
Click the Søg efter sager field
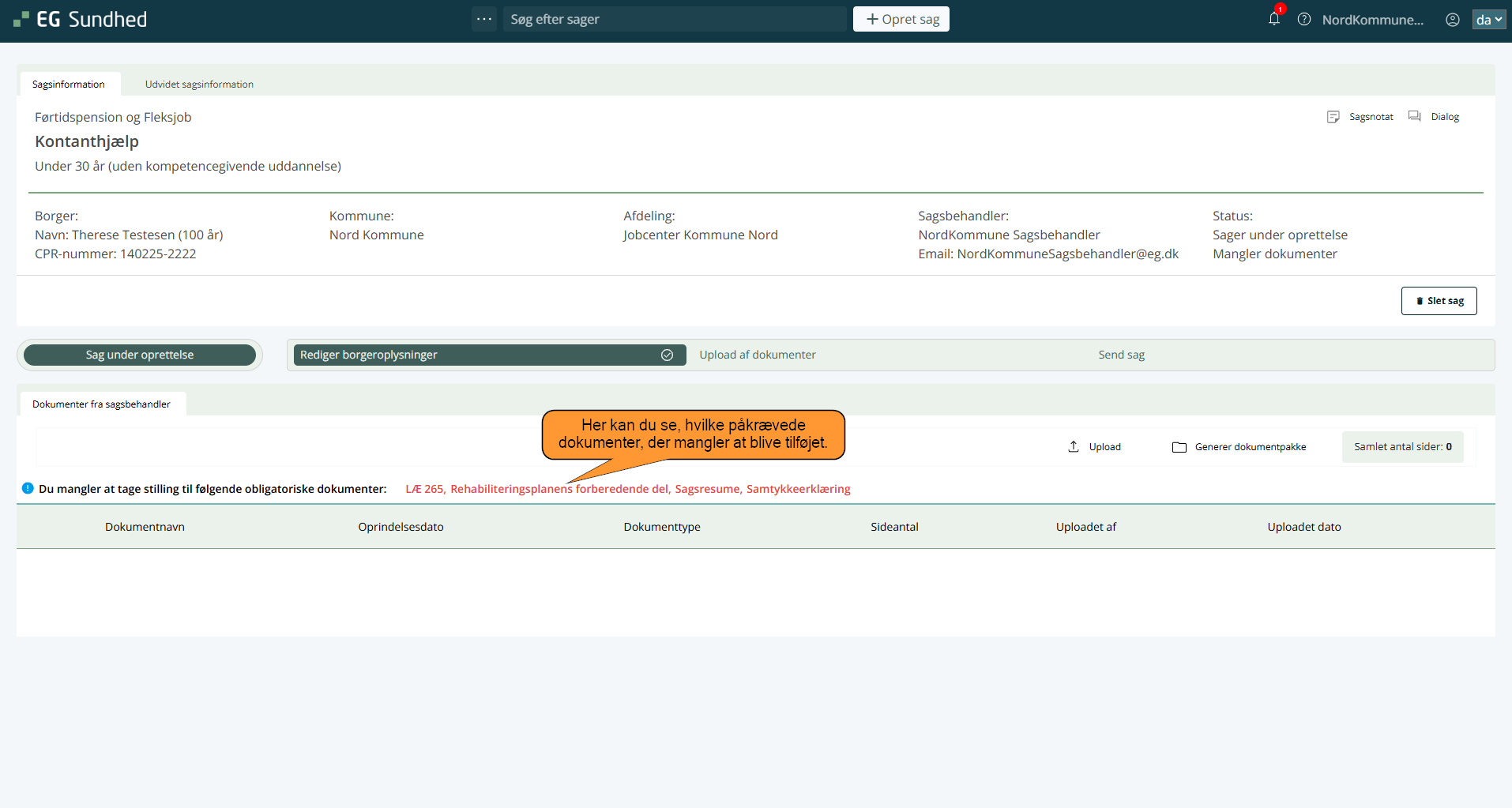point(673,19)
